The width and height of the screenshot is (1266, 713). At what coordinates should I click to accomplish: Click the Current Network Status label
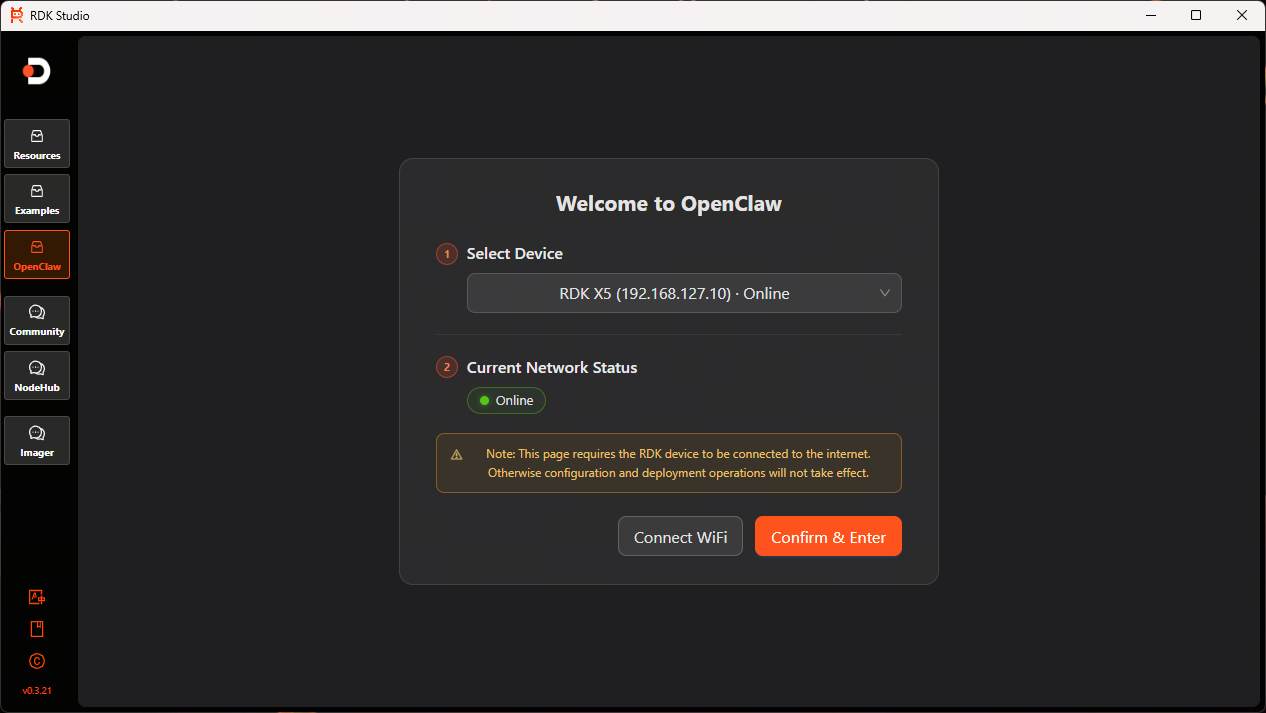[552, 367]
